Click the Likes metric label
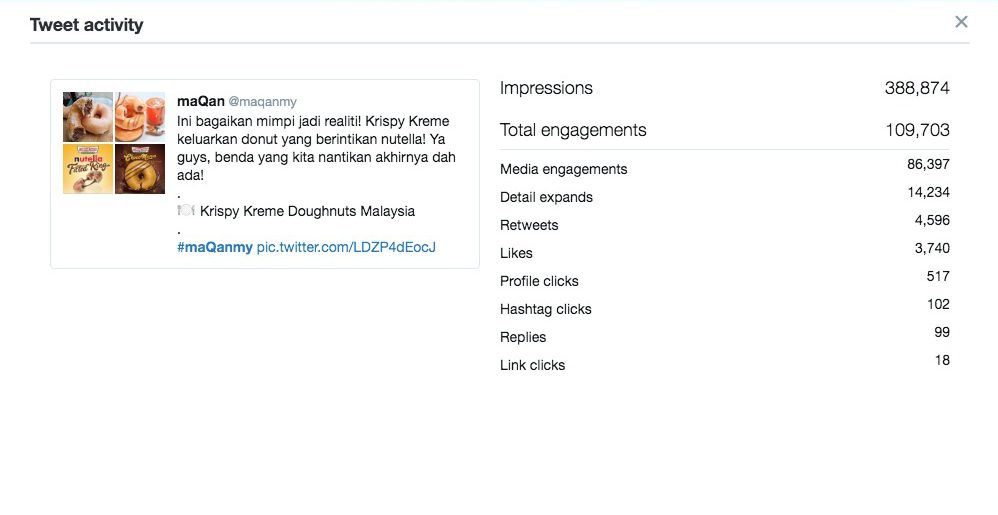Viewport: 998px width, 515px height. (x=516, y=253)
